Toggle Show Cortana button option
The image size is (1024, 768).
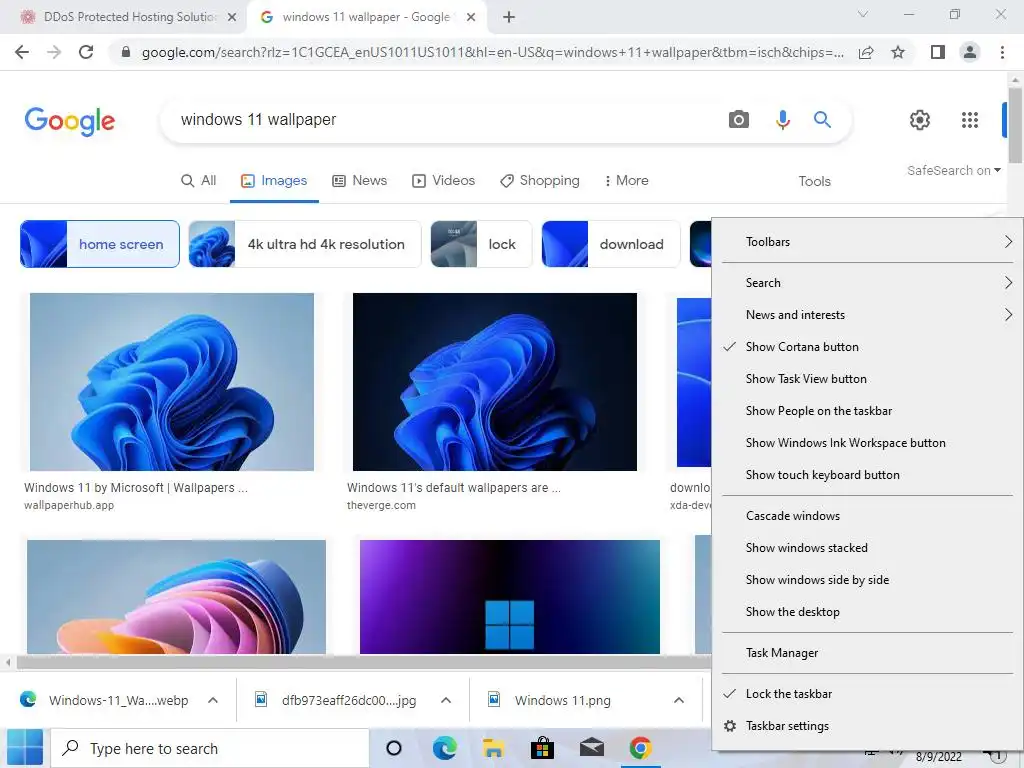867,347
